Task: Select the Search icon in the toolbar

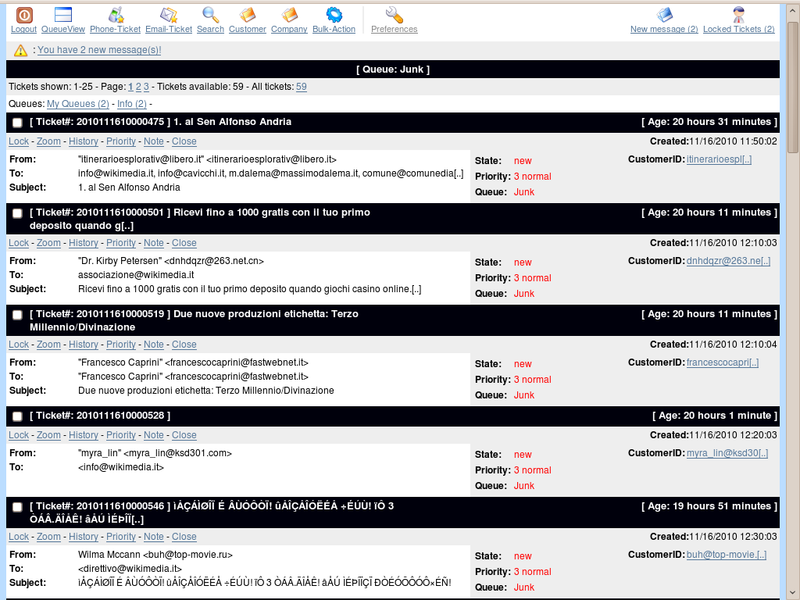Action: [x=210, y=18]
